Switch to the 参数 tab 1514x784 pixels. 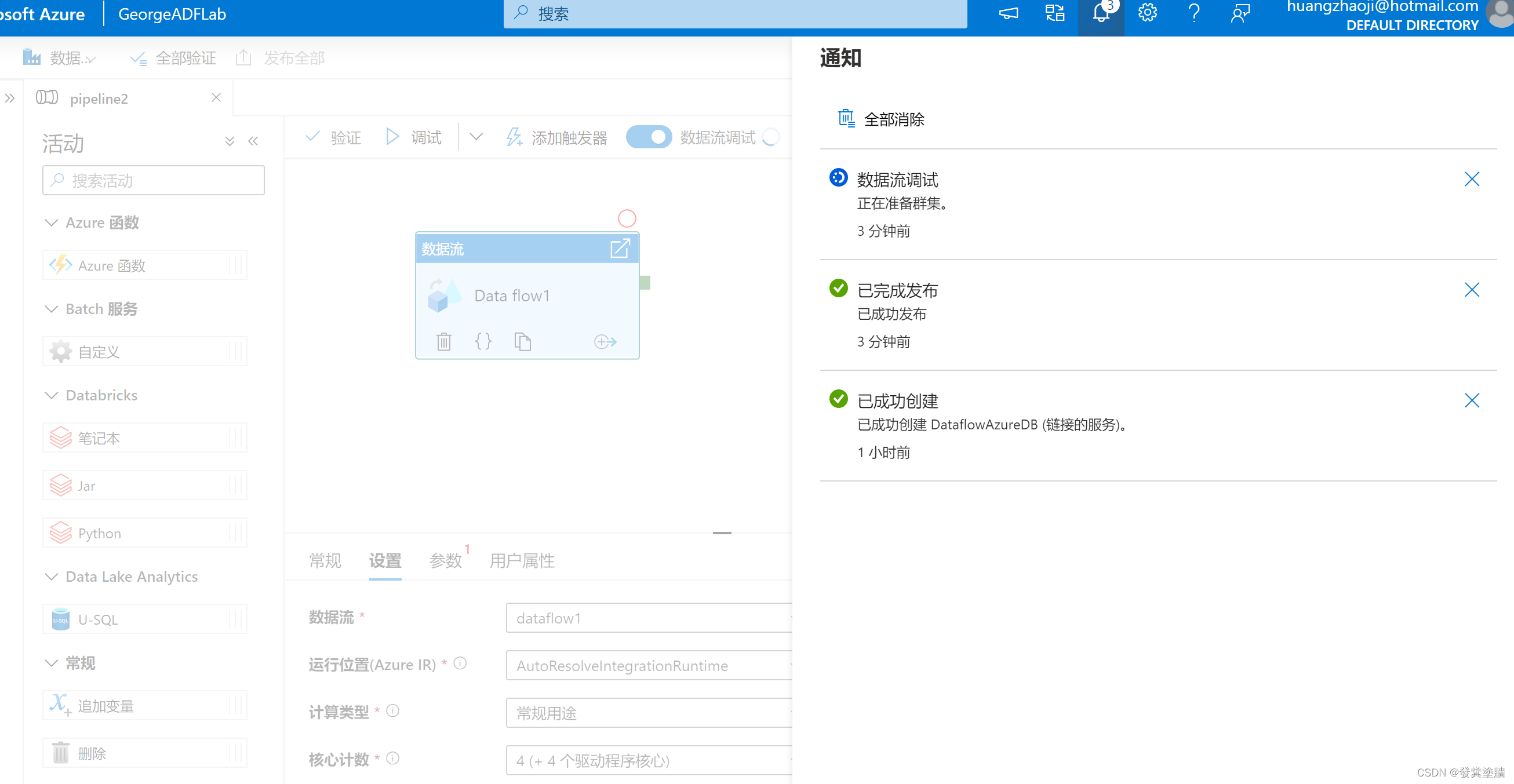445,561
